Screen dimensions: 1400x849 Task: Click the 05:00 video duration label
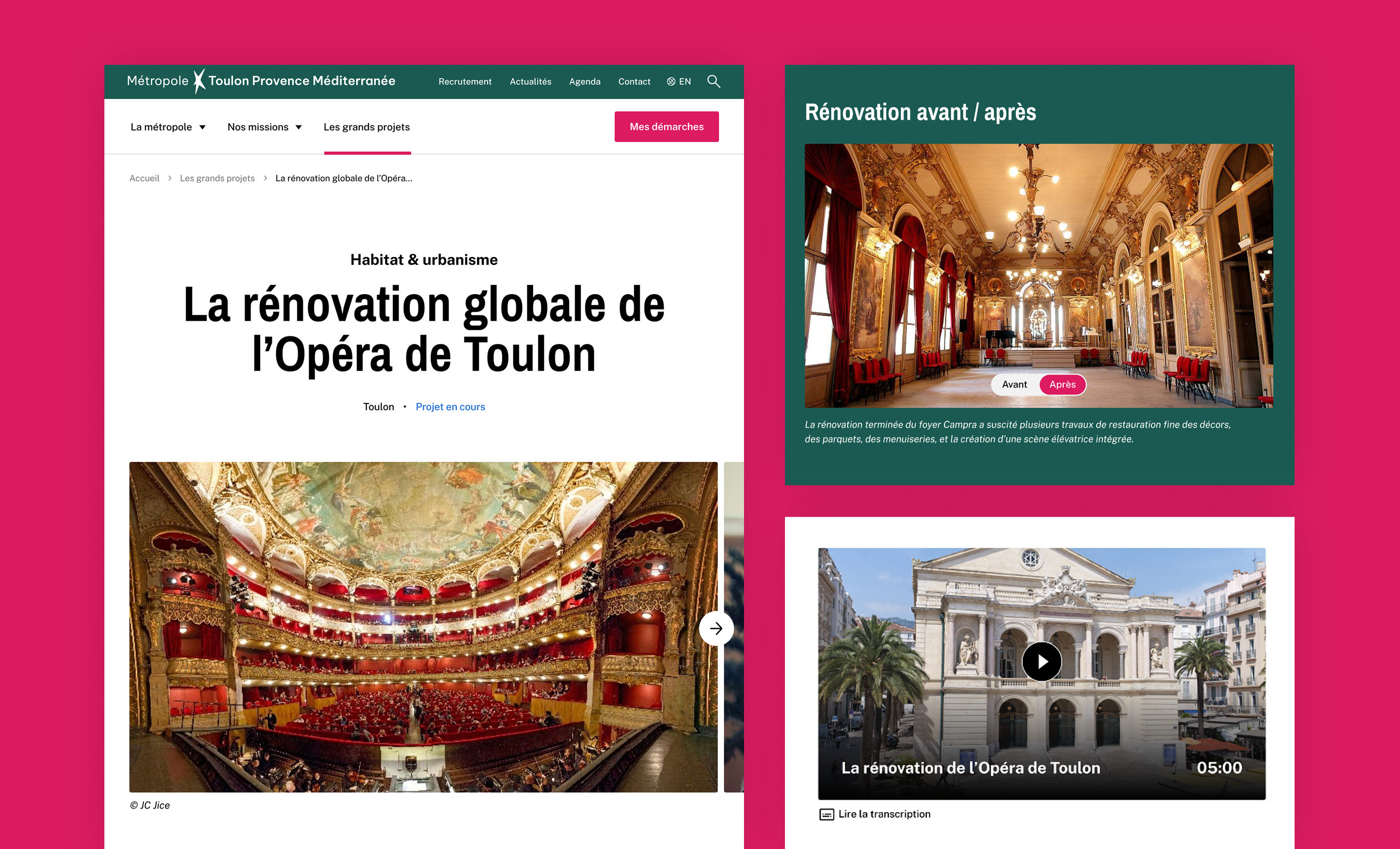point(1219,768)
